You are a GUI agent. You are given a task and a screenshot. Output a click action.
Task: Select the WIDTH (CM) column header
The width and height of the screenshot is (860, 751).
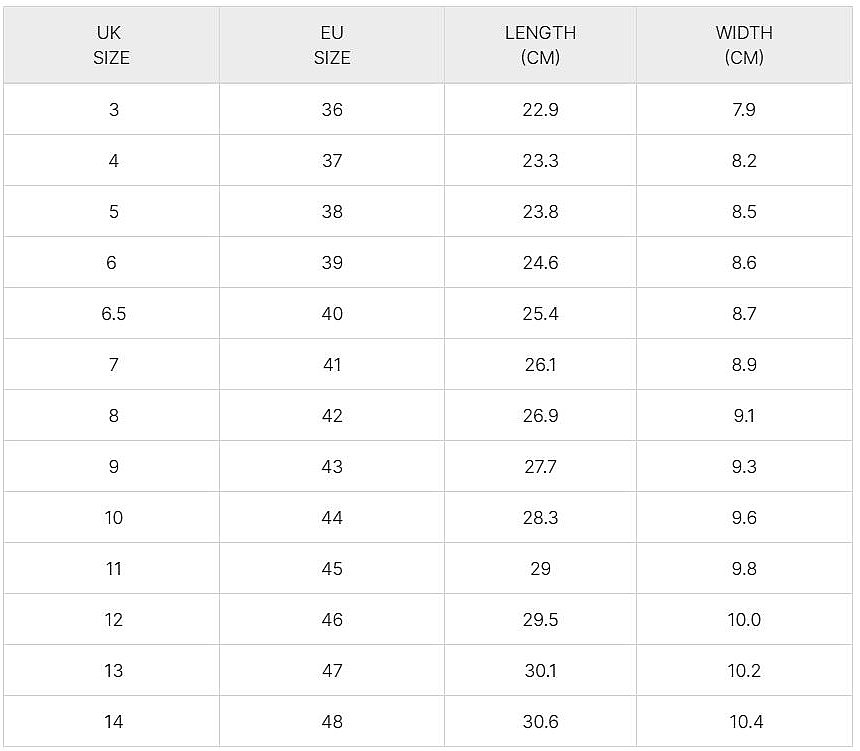744,45
